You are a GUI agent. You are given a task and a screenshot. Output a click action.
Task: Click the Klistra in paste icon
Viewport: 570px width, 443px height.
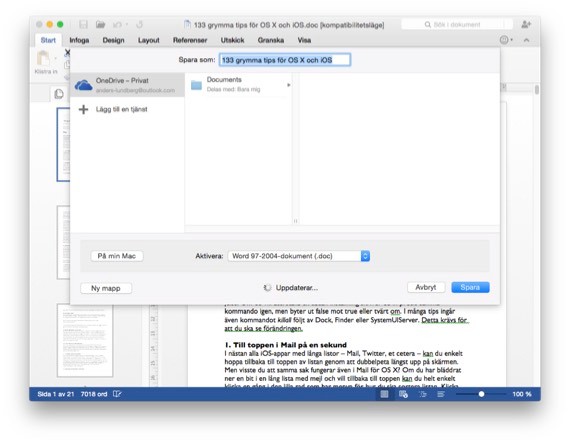(44, 58)
